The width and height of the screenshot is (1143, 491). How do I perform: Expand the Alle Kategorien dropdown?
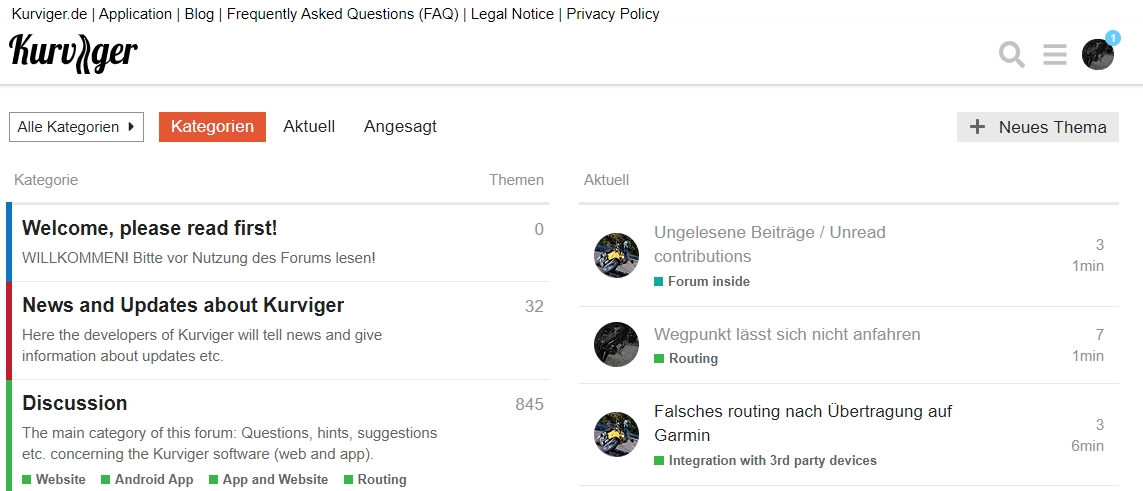pyautogui.click(x=77, y=127)
